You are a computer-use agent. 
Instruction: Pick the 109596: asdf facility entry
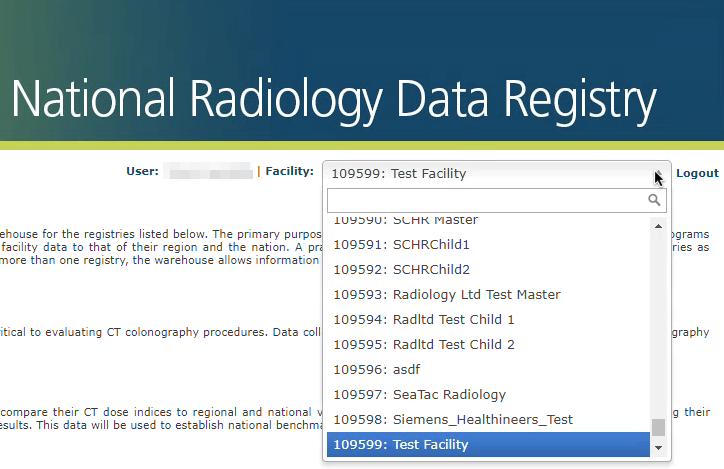pyautogui.click(x=488, y=369)
